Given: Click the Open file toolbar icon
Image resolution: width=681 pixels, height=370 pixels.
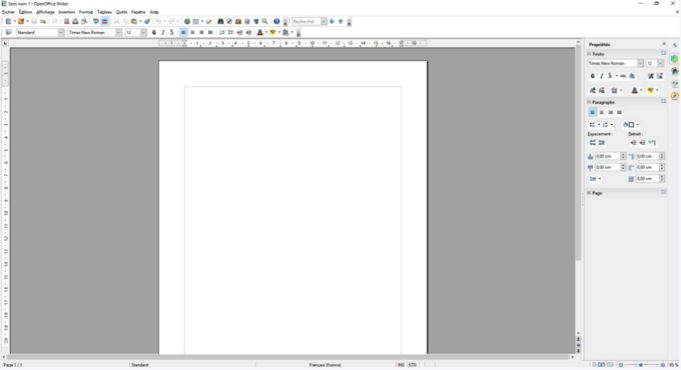Looking at the screenshot, I should (x=21, y=21).
